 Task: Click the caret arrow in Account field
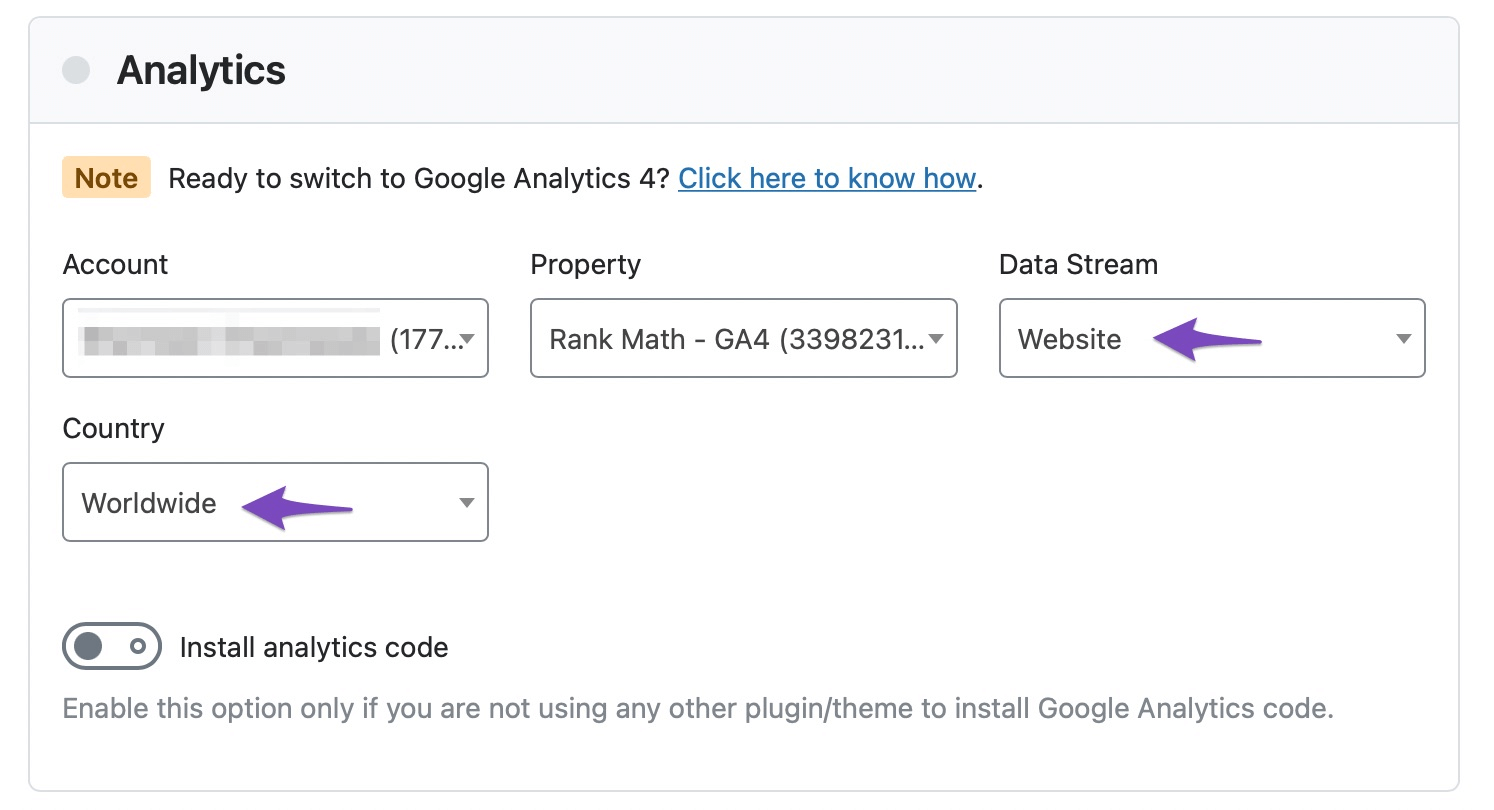467,339
